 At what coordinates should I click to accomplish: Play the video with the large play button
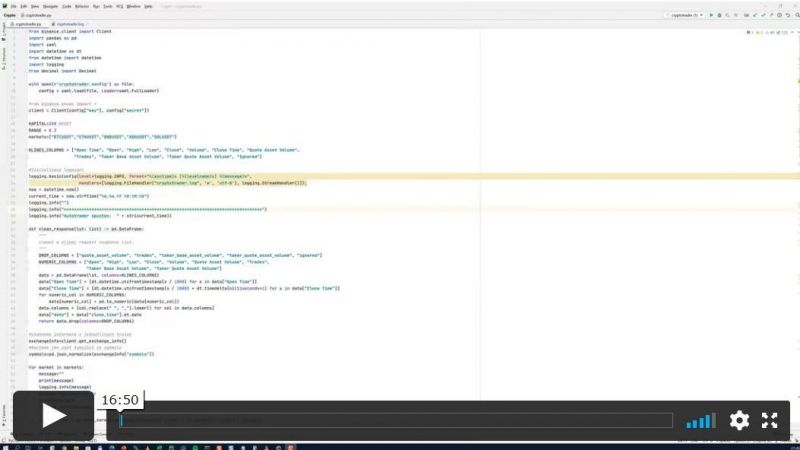[x=54, y=416]
